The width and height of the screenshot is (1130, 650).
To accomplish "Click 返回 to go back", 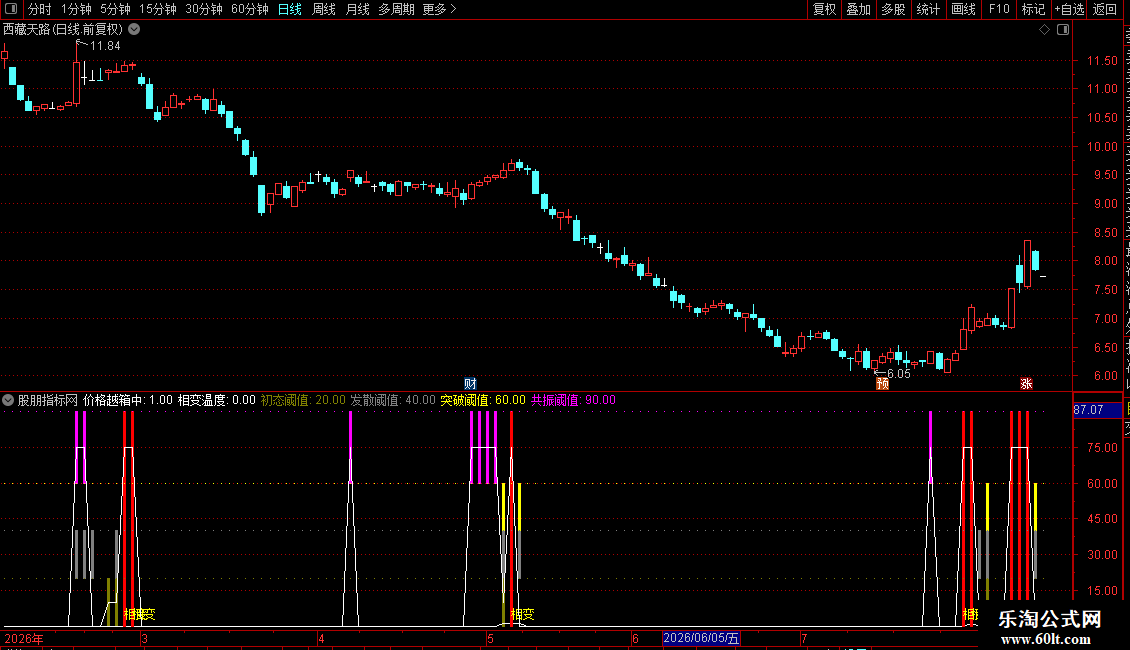I will (1105, 9).
